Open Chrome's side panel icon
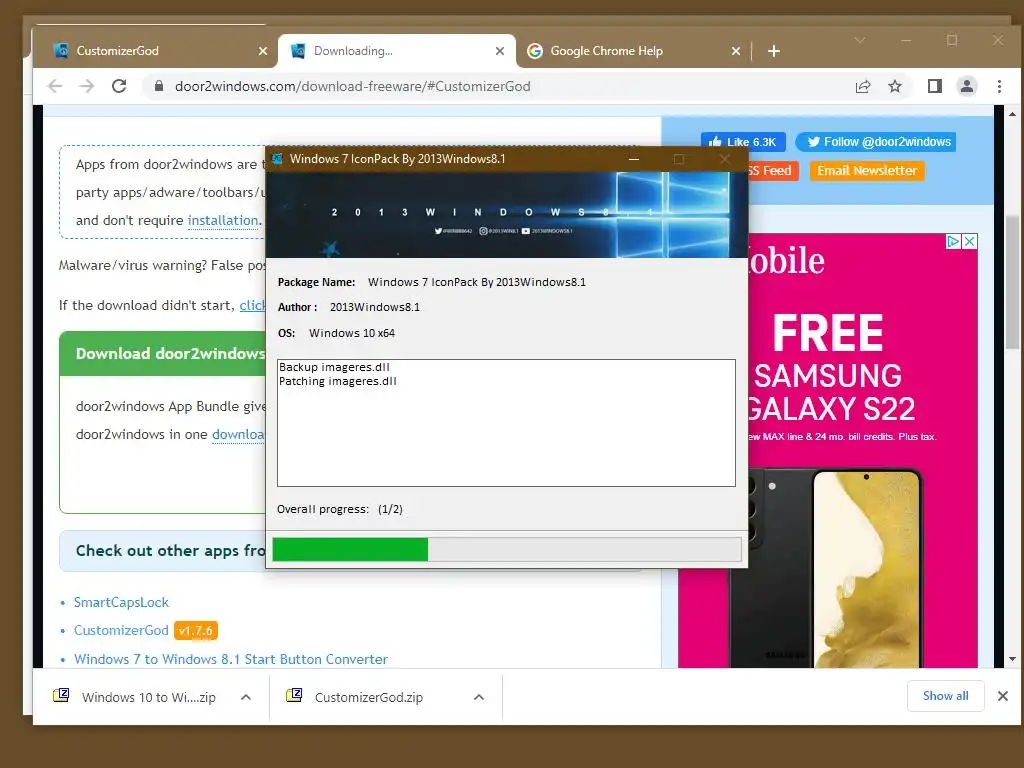The width and height of the screenshot is (1024, 768). tap(935, 86)
